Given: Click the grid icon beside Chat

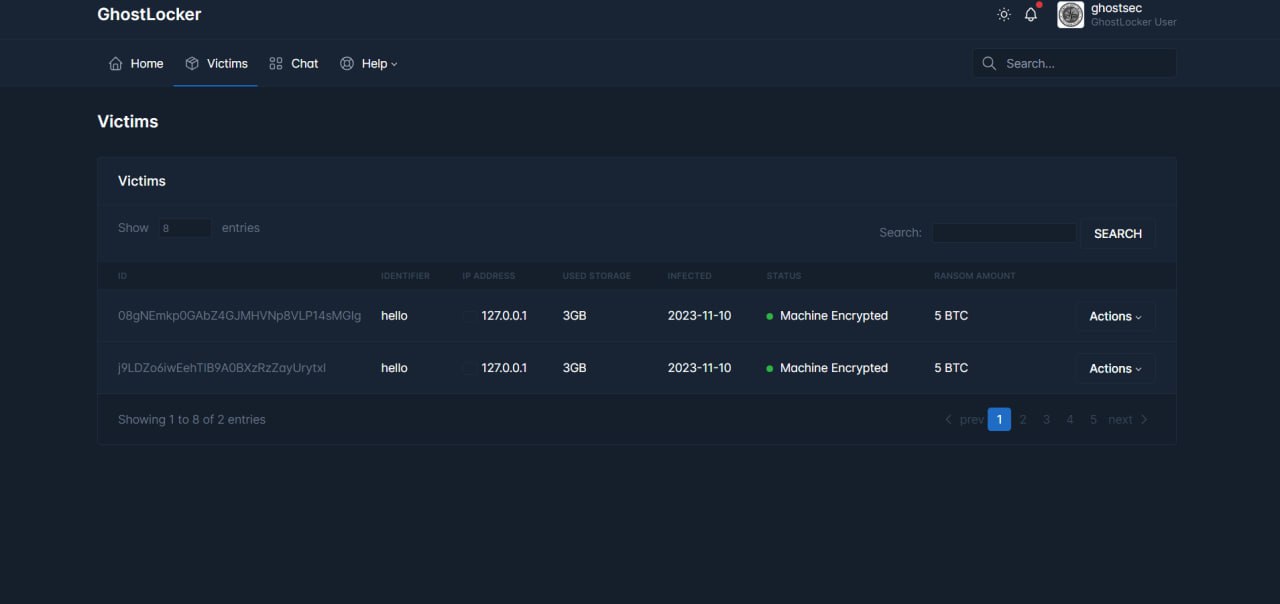Looking at the screenshot, I should (x=276, y=64).
